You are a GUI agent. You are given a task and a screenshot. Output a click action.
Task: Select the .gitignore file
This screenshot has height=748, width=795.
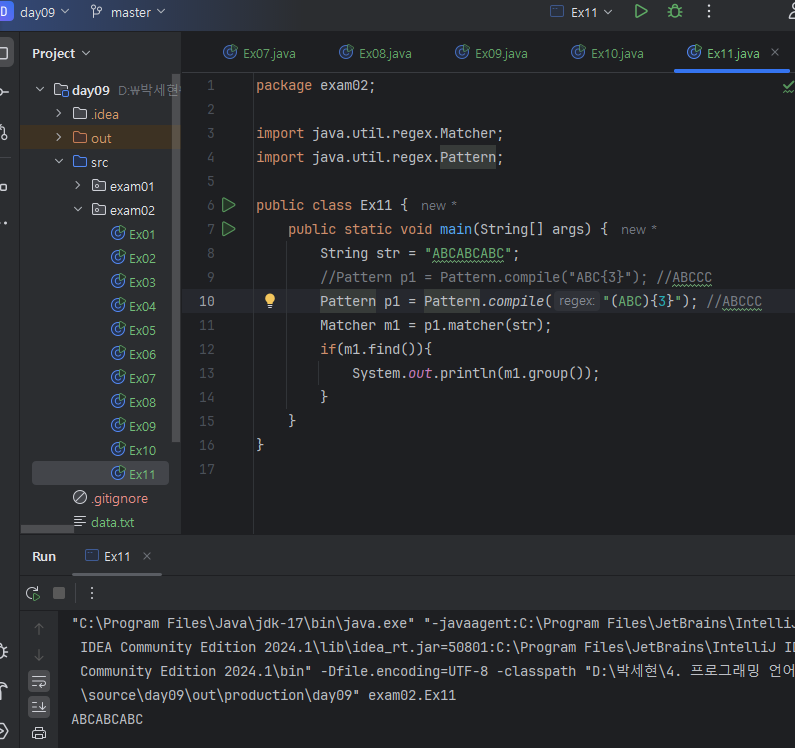point(111,498)
